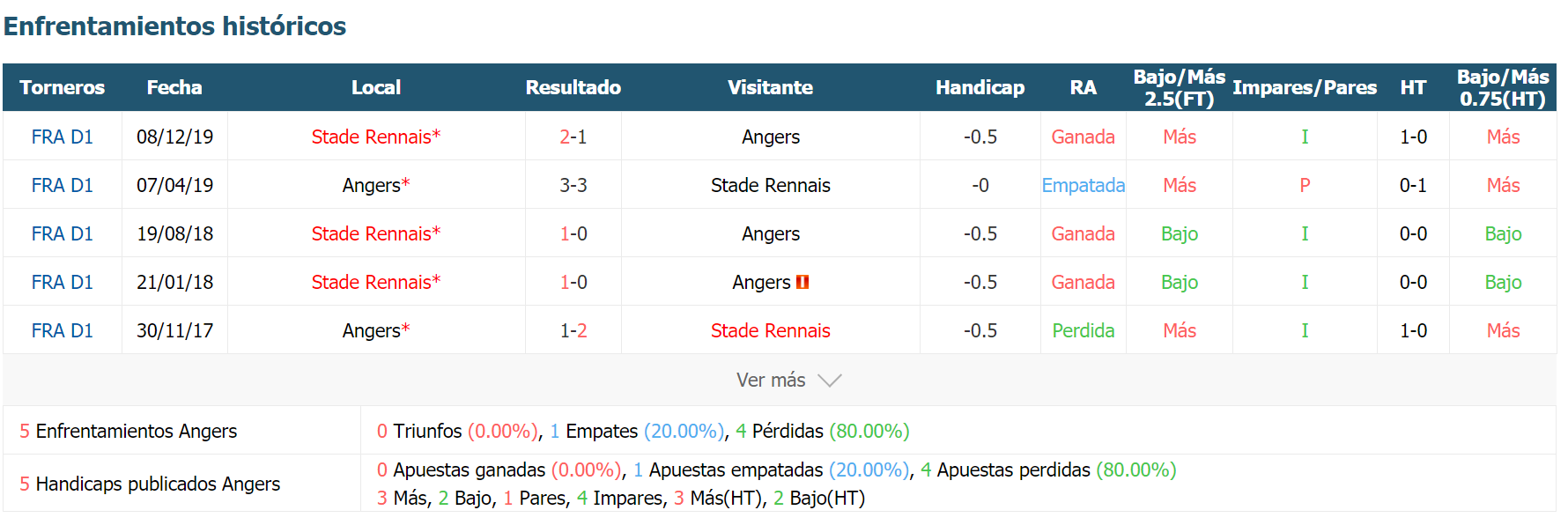The image size is (1568, 525).
Task: Click the Enfrentamientos históricos heading
Action: (174, 26)
